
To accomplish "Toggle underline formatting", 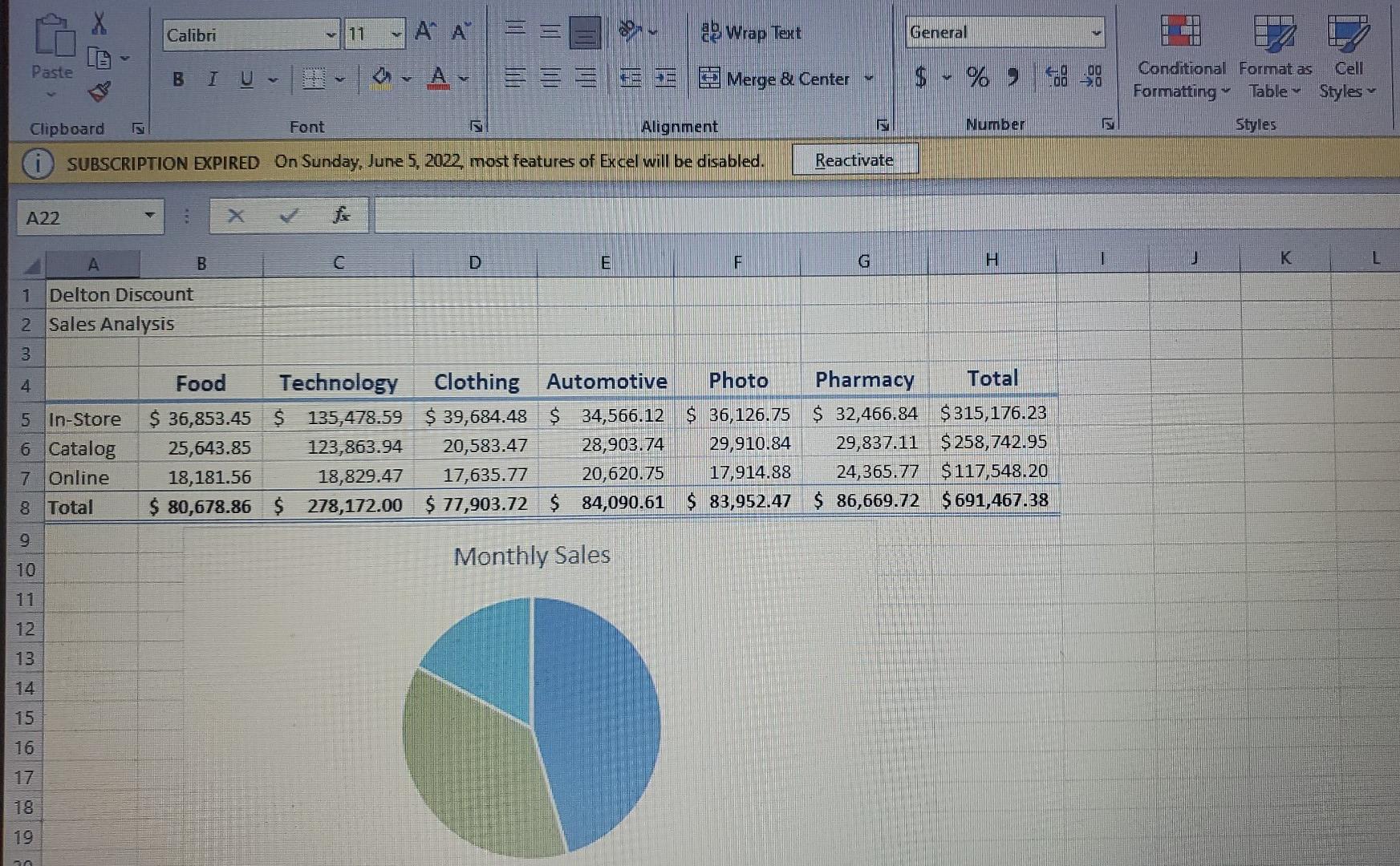I will click(x=246, y=79).
